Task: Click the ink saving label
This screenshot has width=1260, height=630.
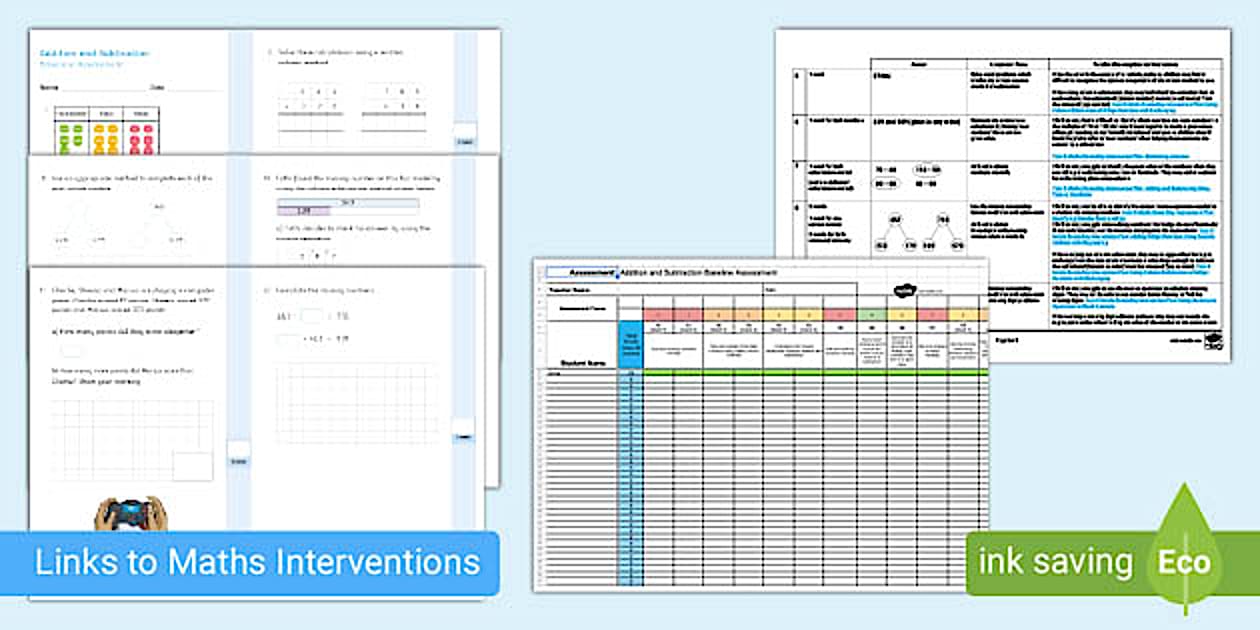Action: pyautogui.click(x=1055, y=562)
